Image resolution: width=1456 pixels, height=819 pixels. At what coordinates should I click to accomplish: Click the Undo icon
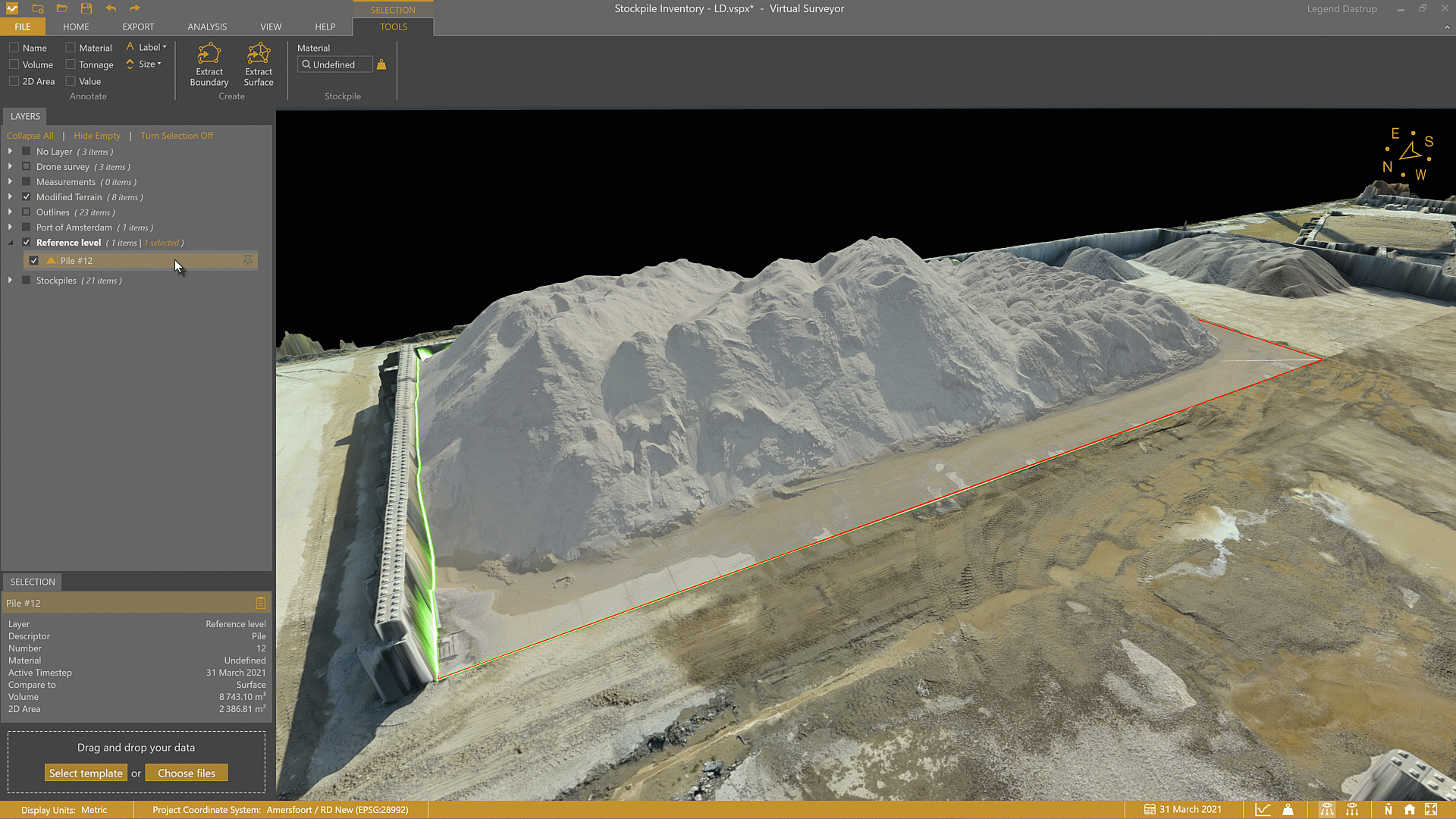[110, 8]
